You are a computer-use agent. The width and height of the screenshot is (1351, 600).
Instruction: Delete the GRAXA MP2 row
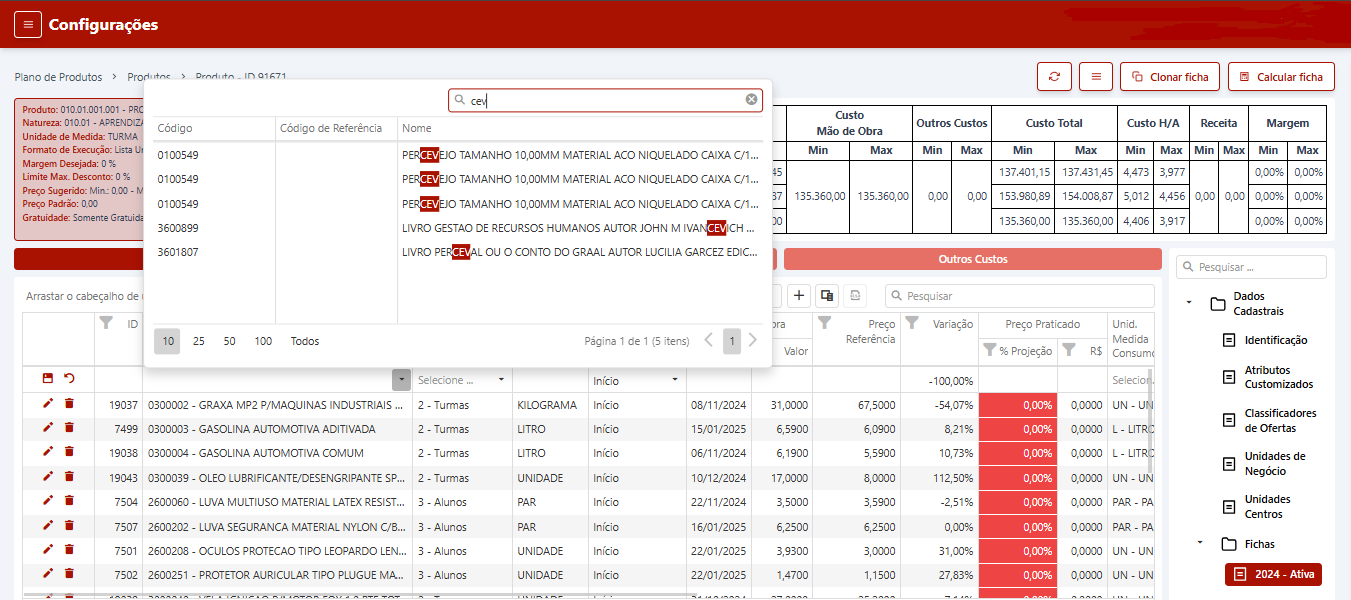click(x=69, y=404)
